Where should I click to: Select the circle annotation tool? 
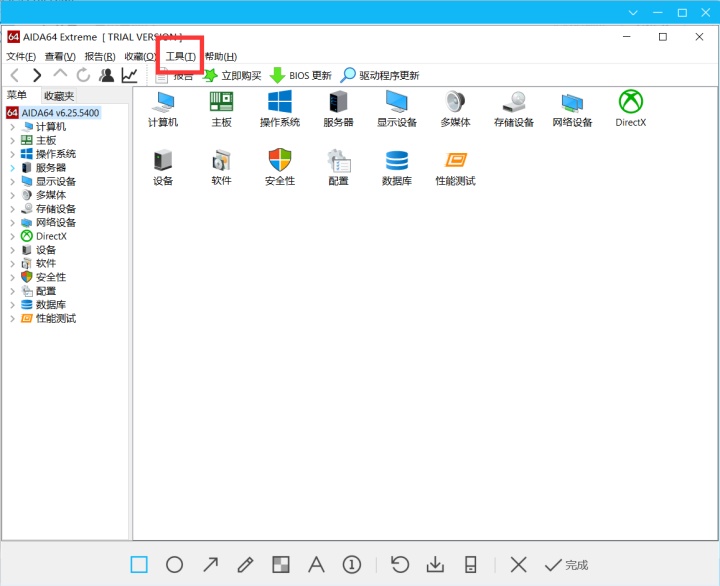[174, 564]
